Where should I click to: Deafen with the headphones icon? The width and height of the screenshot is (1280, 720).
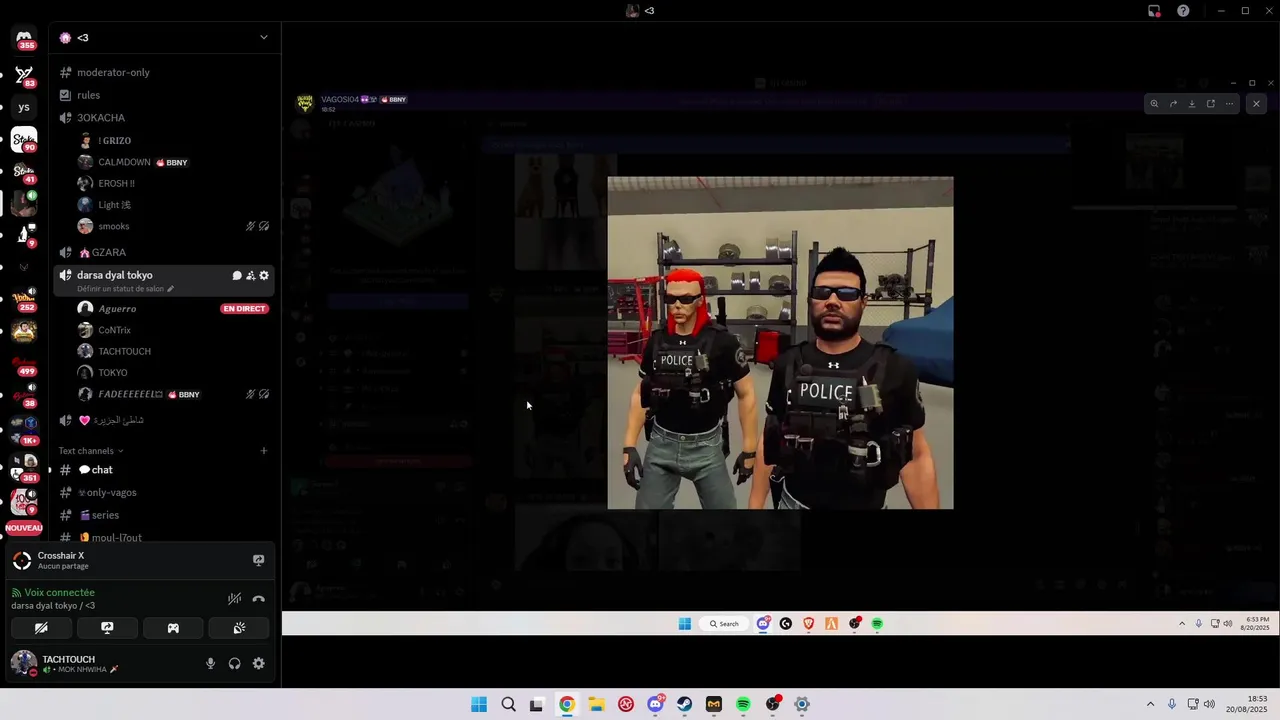tap(234, 663)
